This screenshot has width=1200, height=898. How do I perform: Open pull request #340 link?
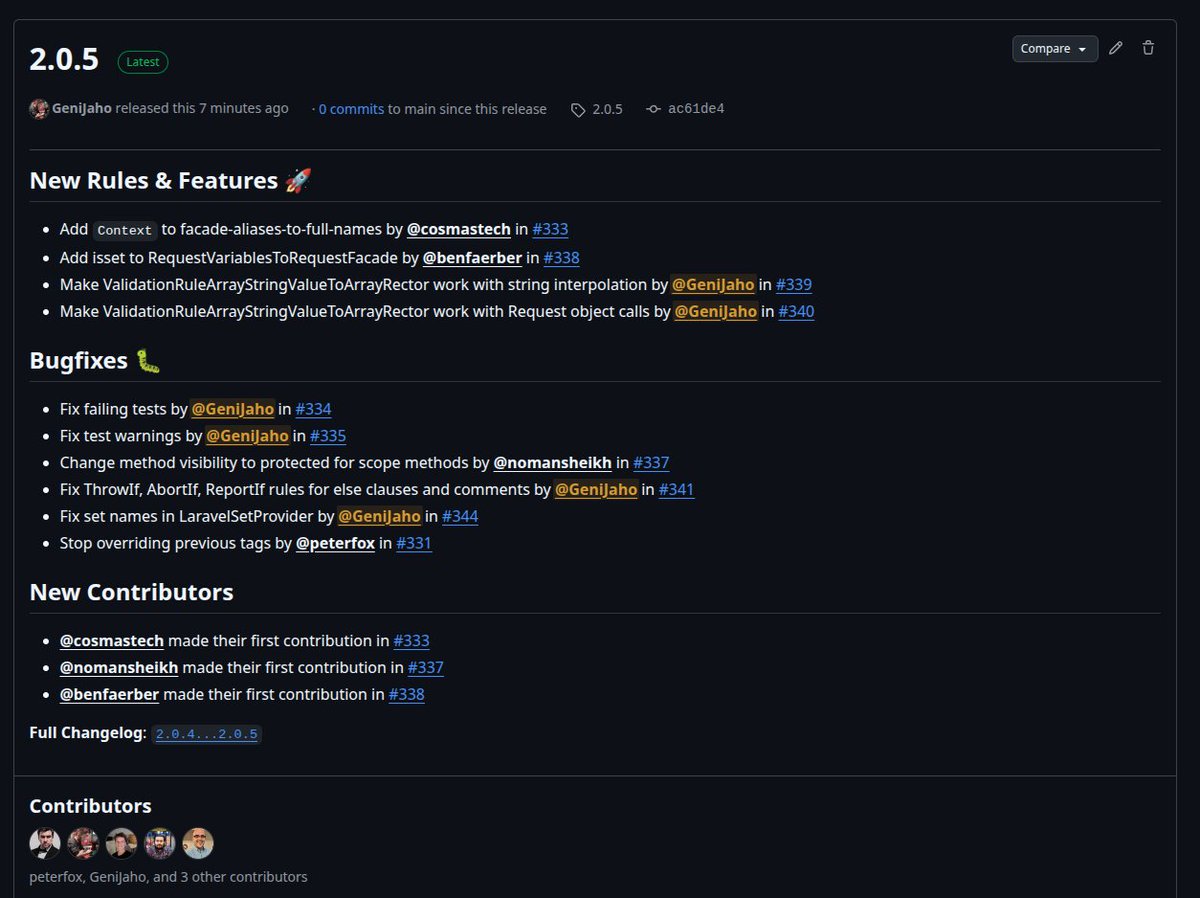796,311
